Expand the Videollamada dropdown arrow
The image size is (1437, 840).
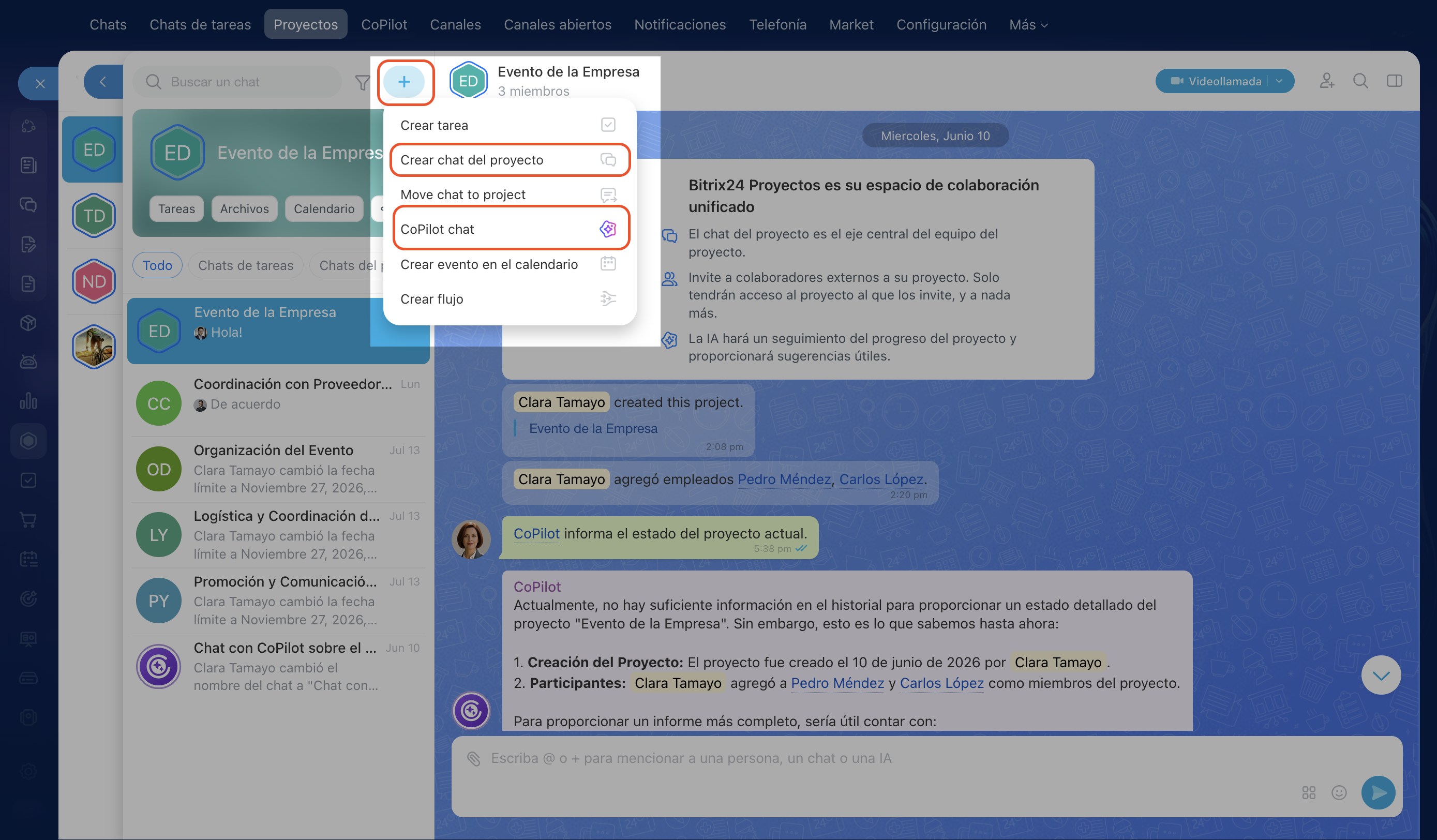tap(1279, 81)
